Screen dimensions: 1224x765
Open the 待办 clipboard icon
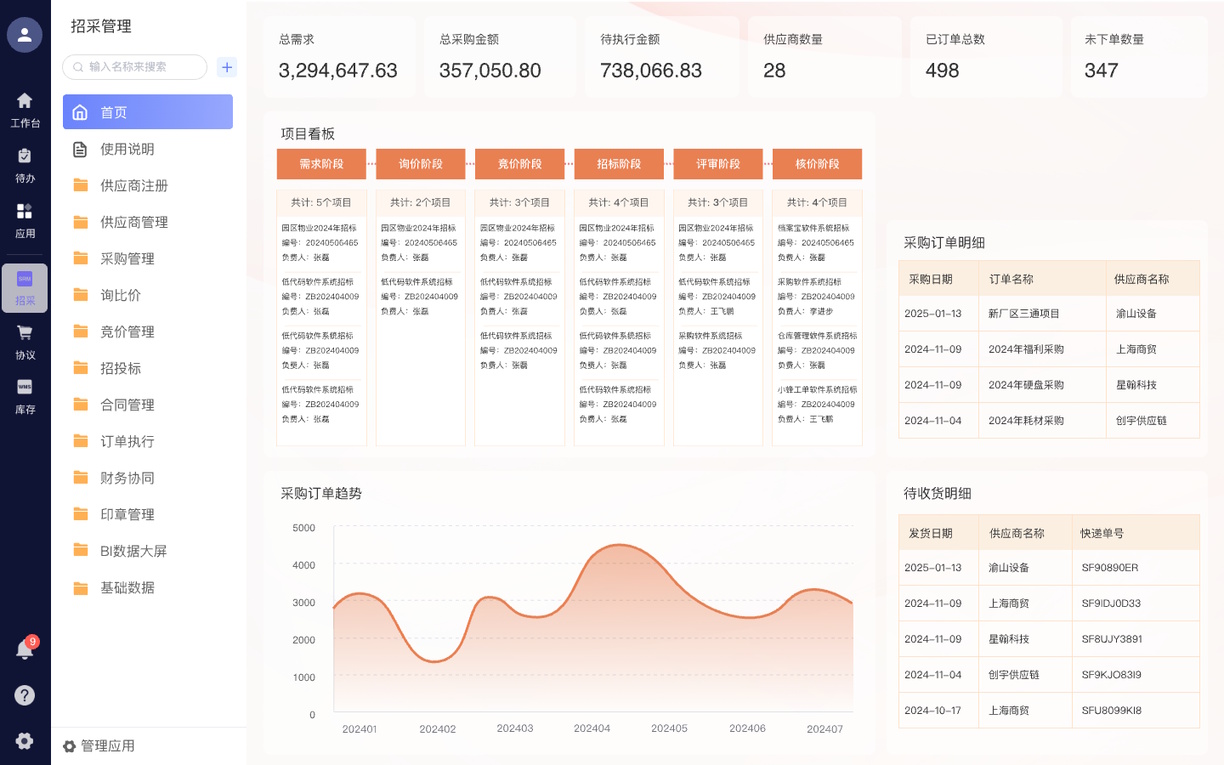[24, 156]
